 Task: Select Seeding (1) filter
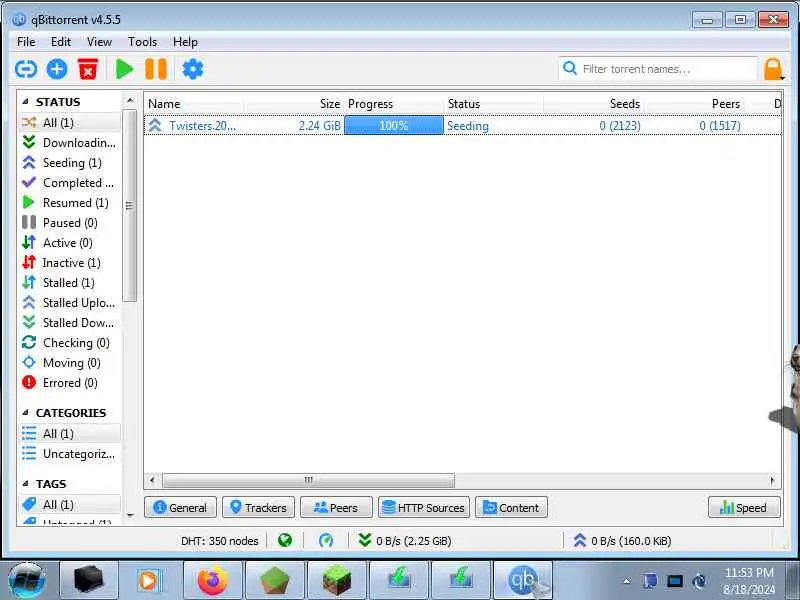click(x=70, y=163)
